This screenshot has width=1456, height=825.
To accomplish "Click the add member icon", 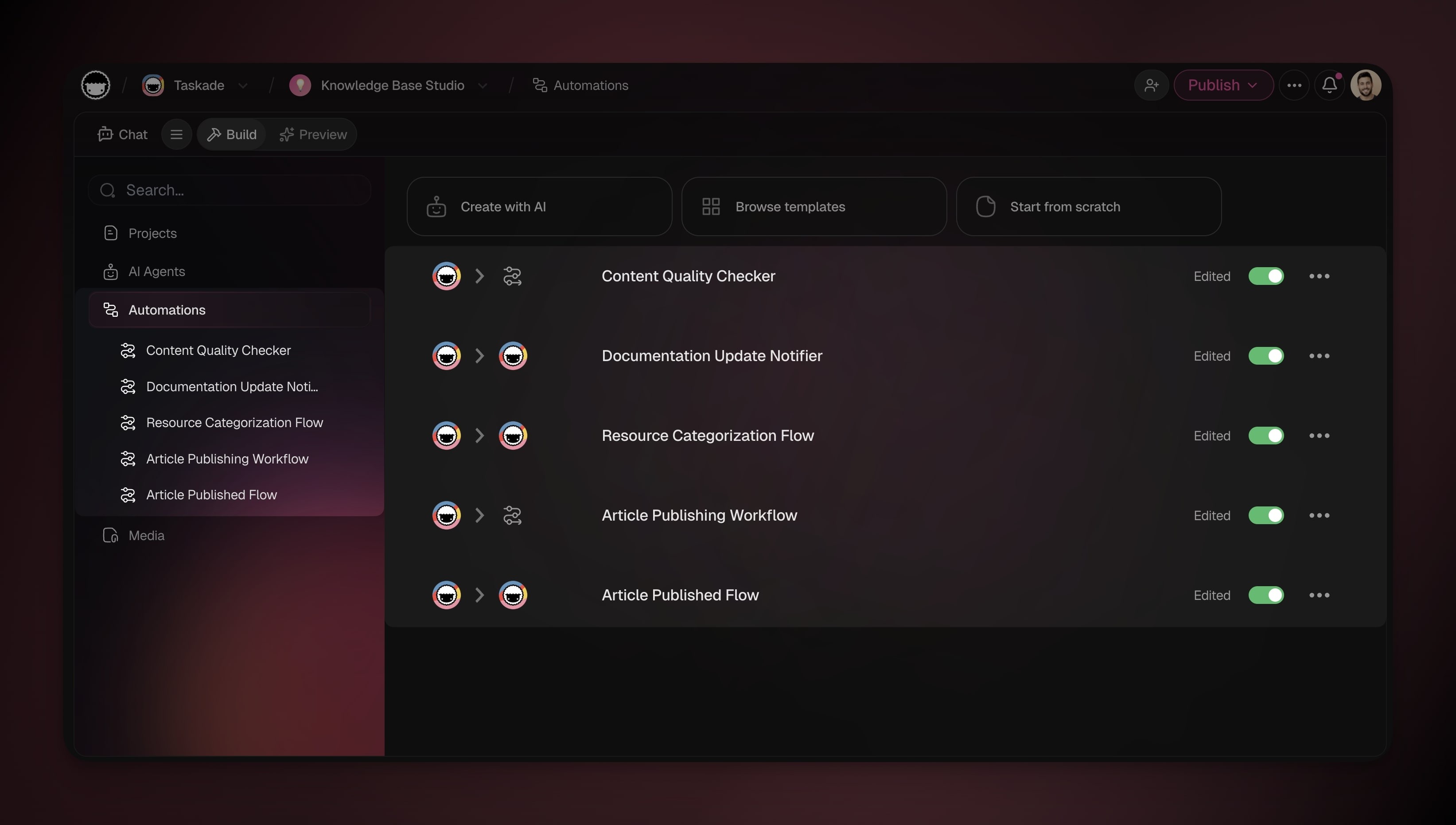I will (1151, 86).
